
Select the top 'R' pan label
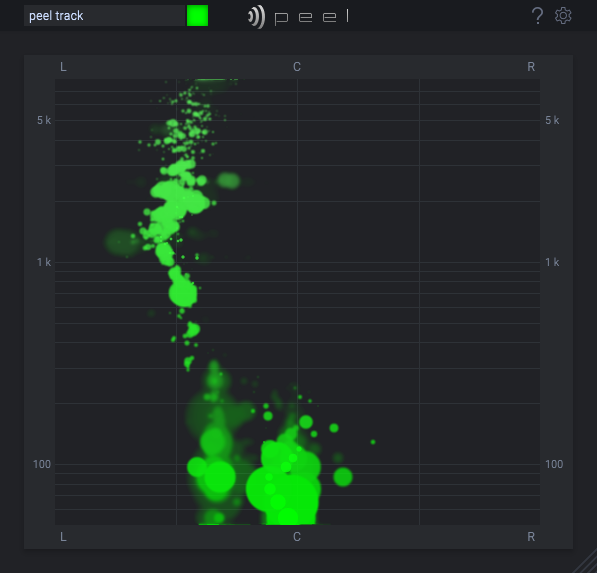click(531, 67)
